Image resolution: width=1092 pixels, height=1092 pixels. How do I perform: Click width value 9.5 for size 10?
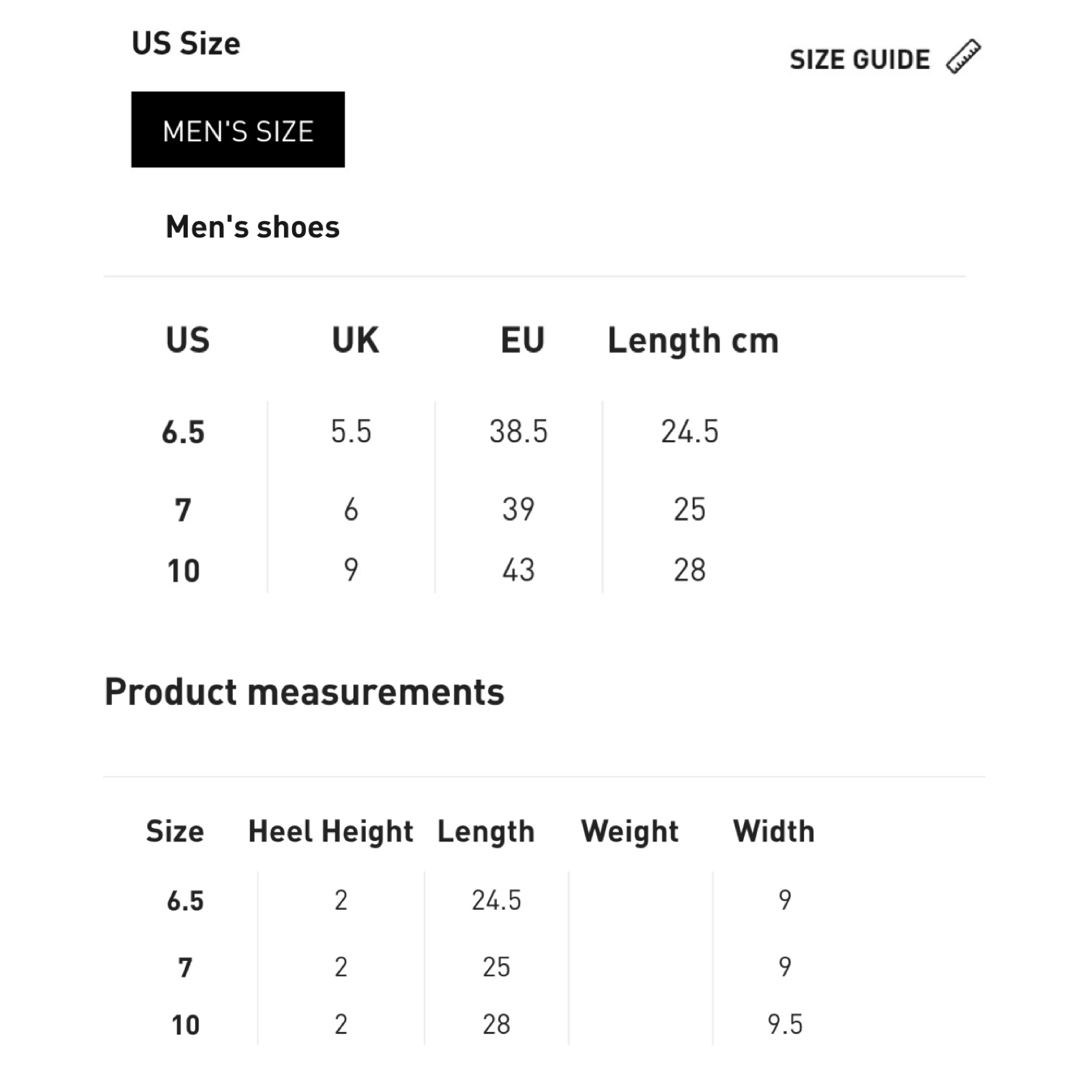point(785,1024)
